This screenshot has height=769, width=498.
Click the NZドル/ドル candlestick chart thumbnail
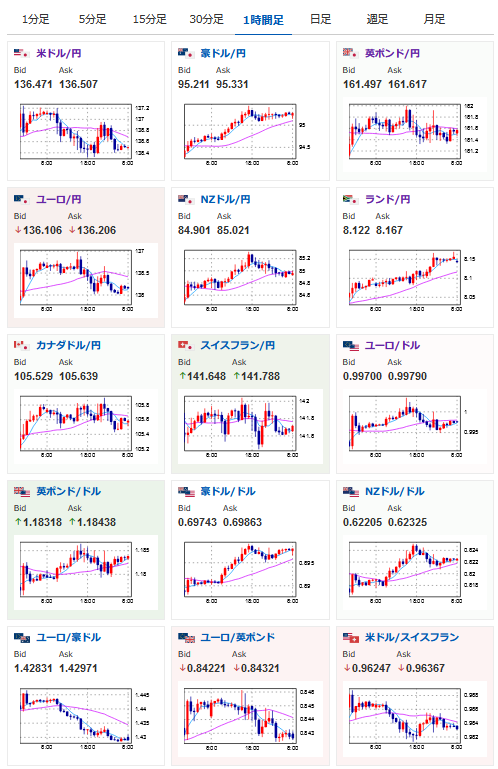412,572
